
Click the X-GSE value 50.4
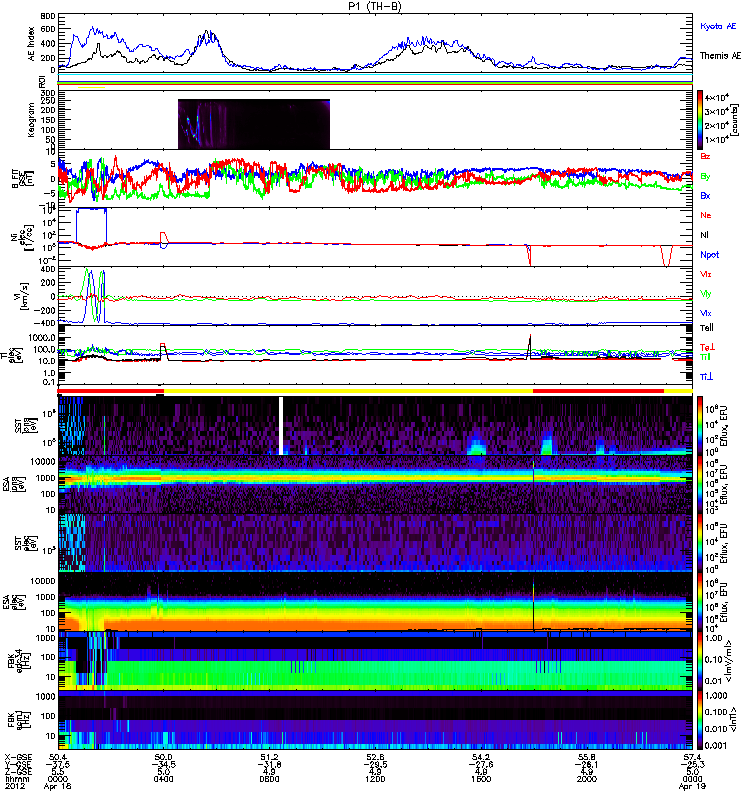(57, 757)
